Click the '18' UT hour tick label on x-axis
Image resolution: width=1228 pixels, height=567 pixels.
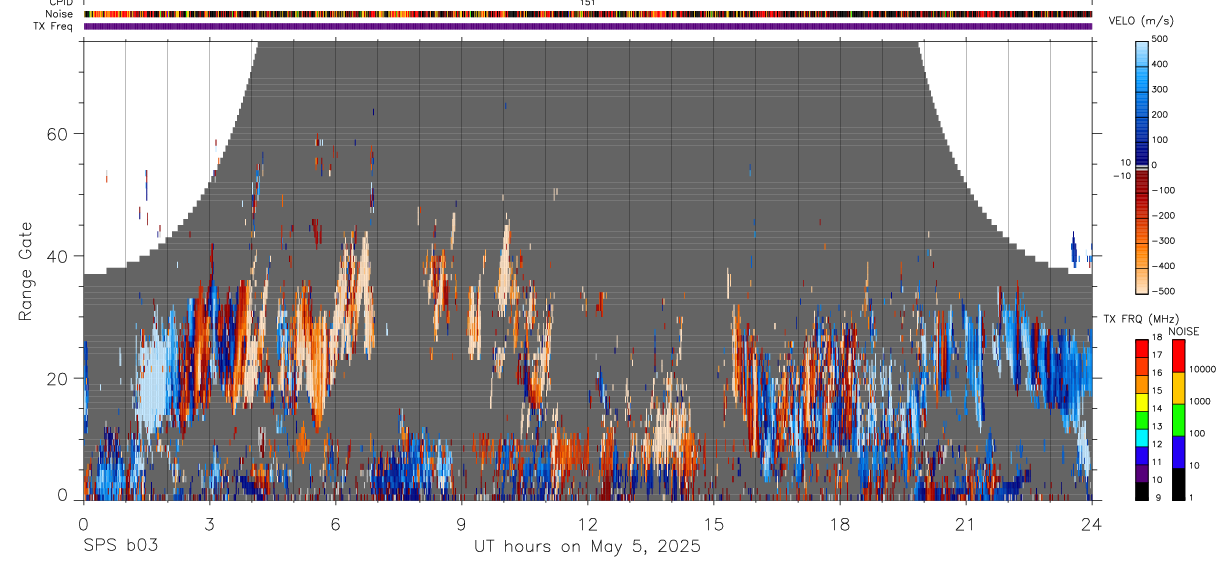(840, 523)
